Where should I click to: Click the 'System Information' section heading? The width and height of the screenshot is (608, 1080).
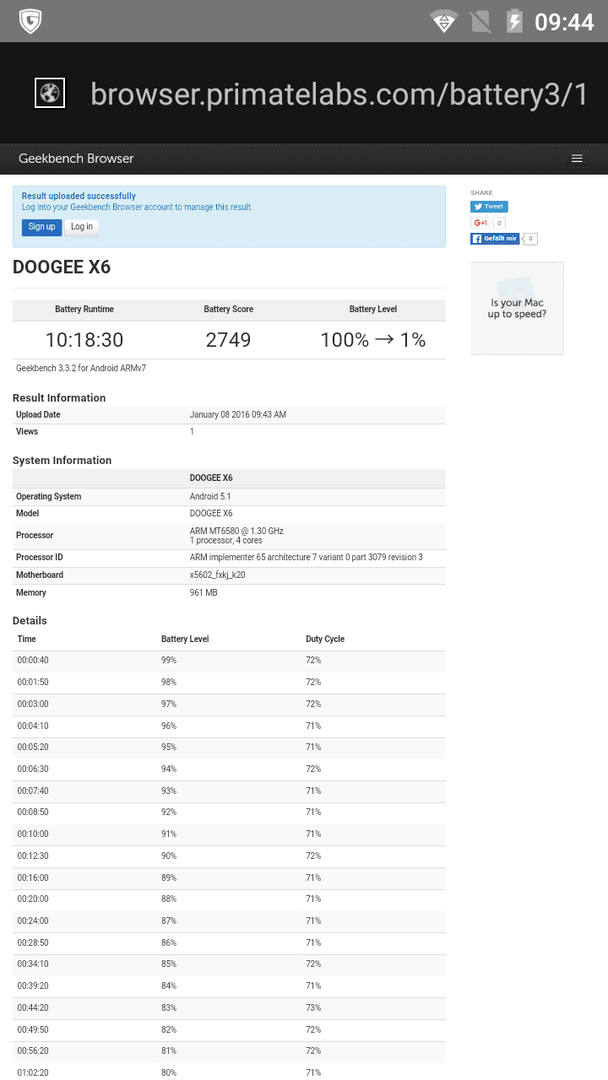pyautogui.click(x=62, y=460)
